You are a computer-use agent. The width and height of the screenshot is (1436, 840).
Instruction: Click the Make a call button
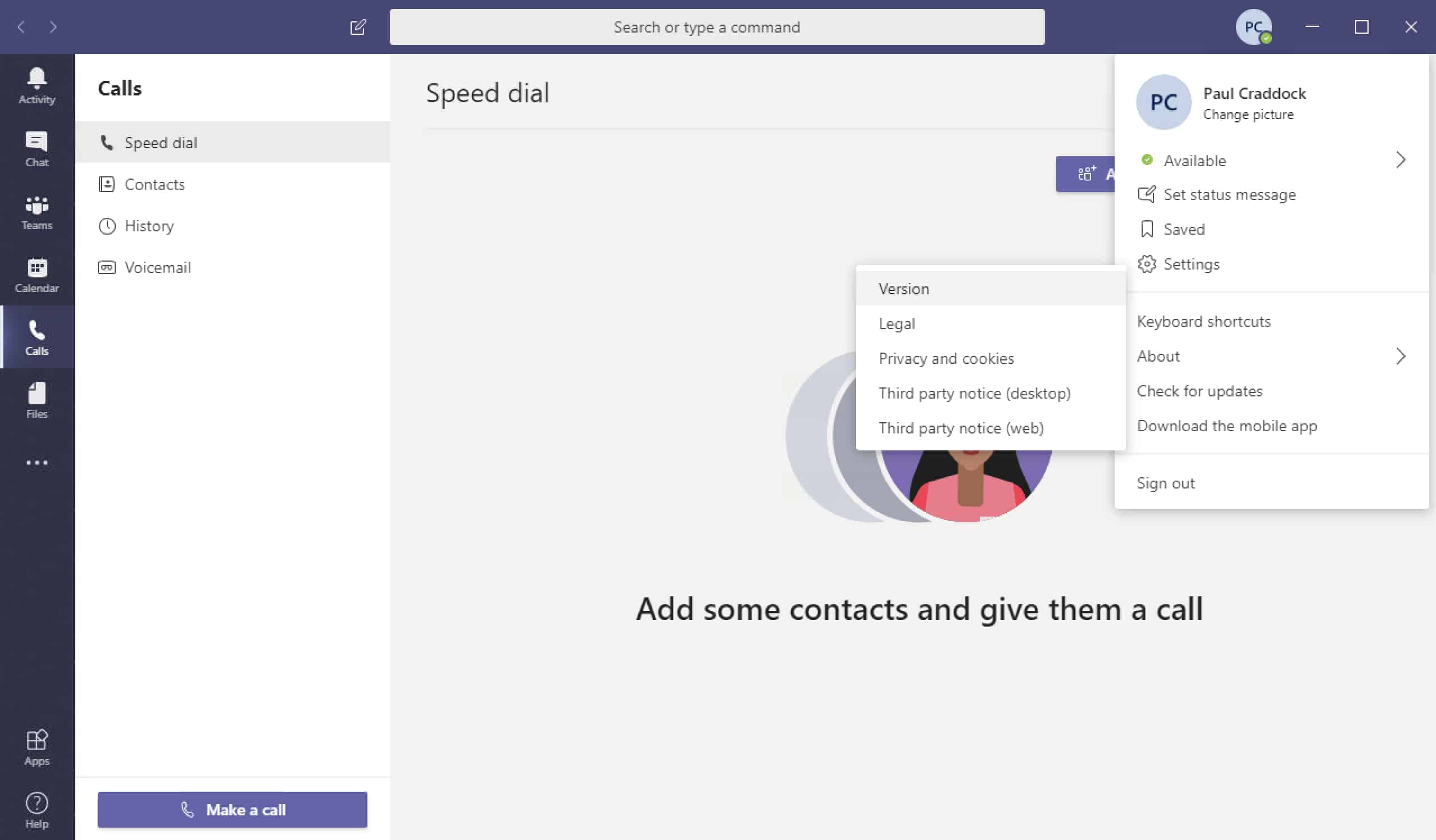point(233,809)
